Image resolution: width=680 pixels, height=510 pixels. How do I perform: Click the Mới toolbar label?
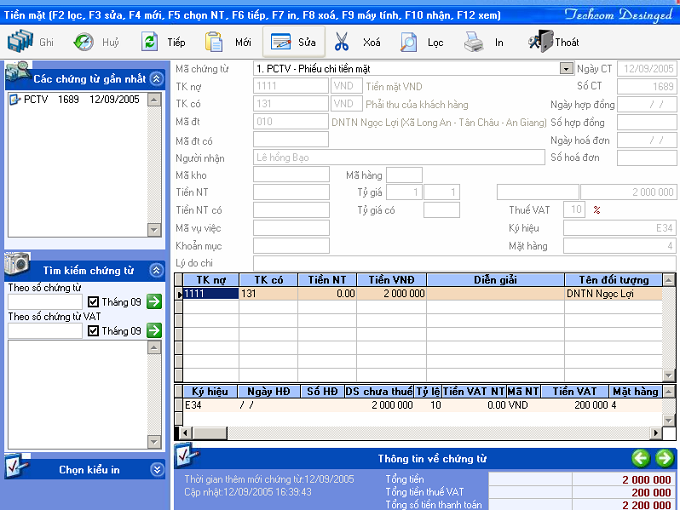point(243,42)
